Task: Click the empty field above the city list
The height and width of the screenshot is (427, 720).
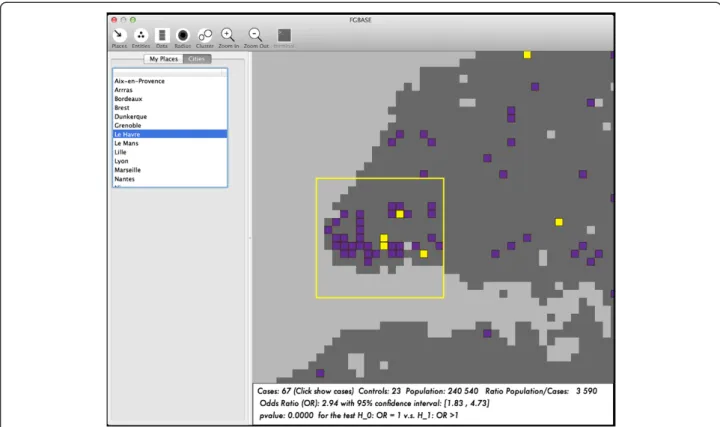Action: [170, 73]
